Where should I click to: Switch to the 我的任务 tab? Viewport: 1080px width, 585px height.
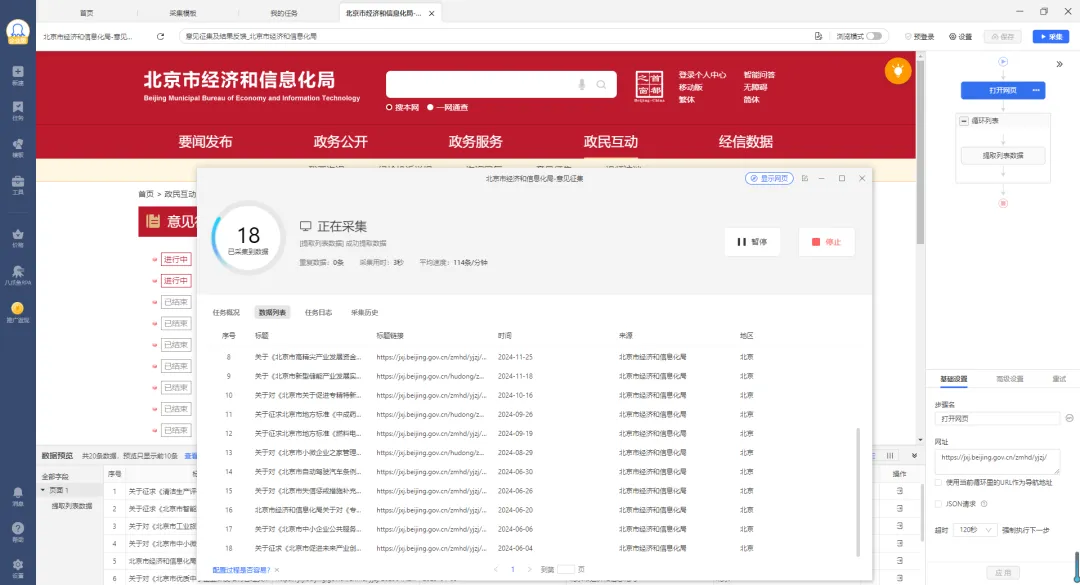pyautogui.click(x=284, y=13)
